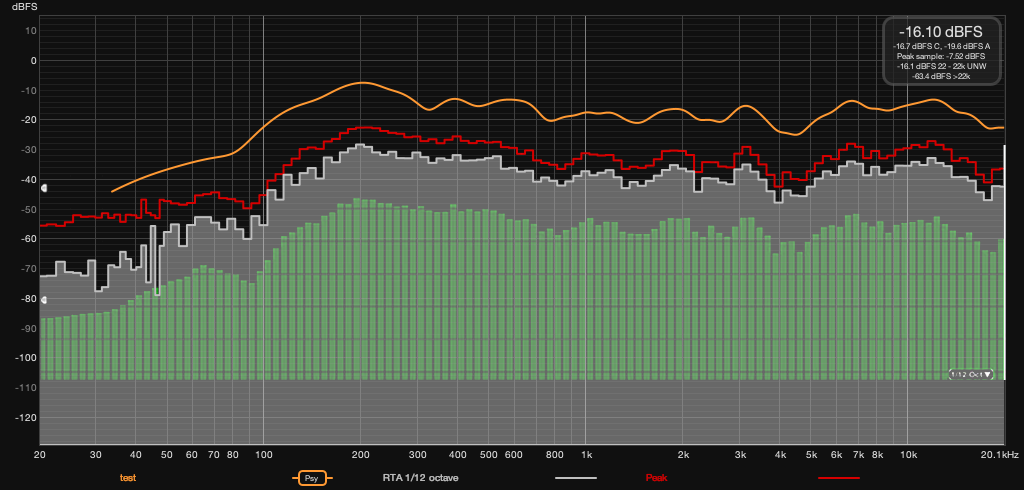Viewport: 1024px width, 490px height.
Task: Click the Psy smoothing button in legend
Action: [x=312, y=478]
